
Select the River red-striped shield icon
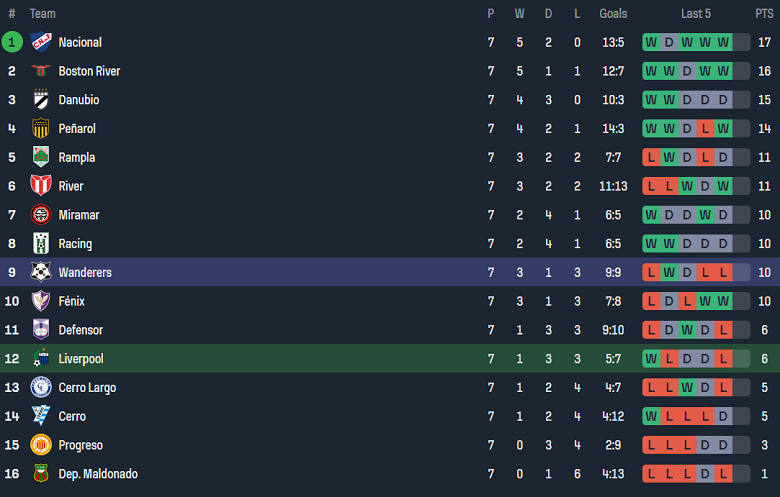[x=41, y=186]
